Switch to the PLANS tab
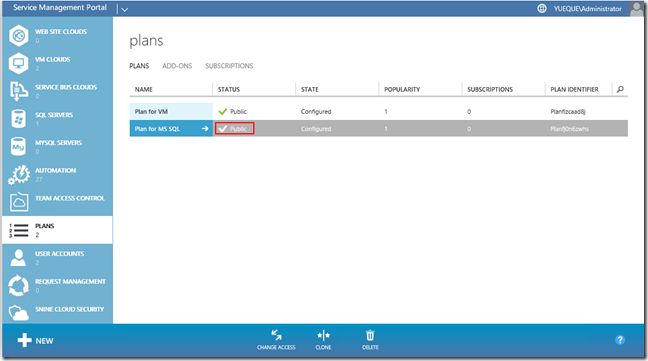This screenshot has height=361, width=648. tap(139, 66)
